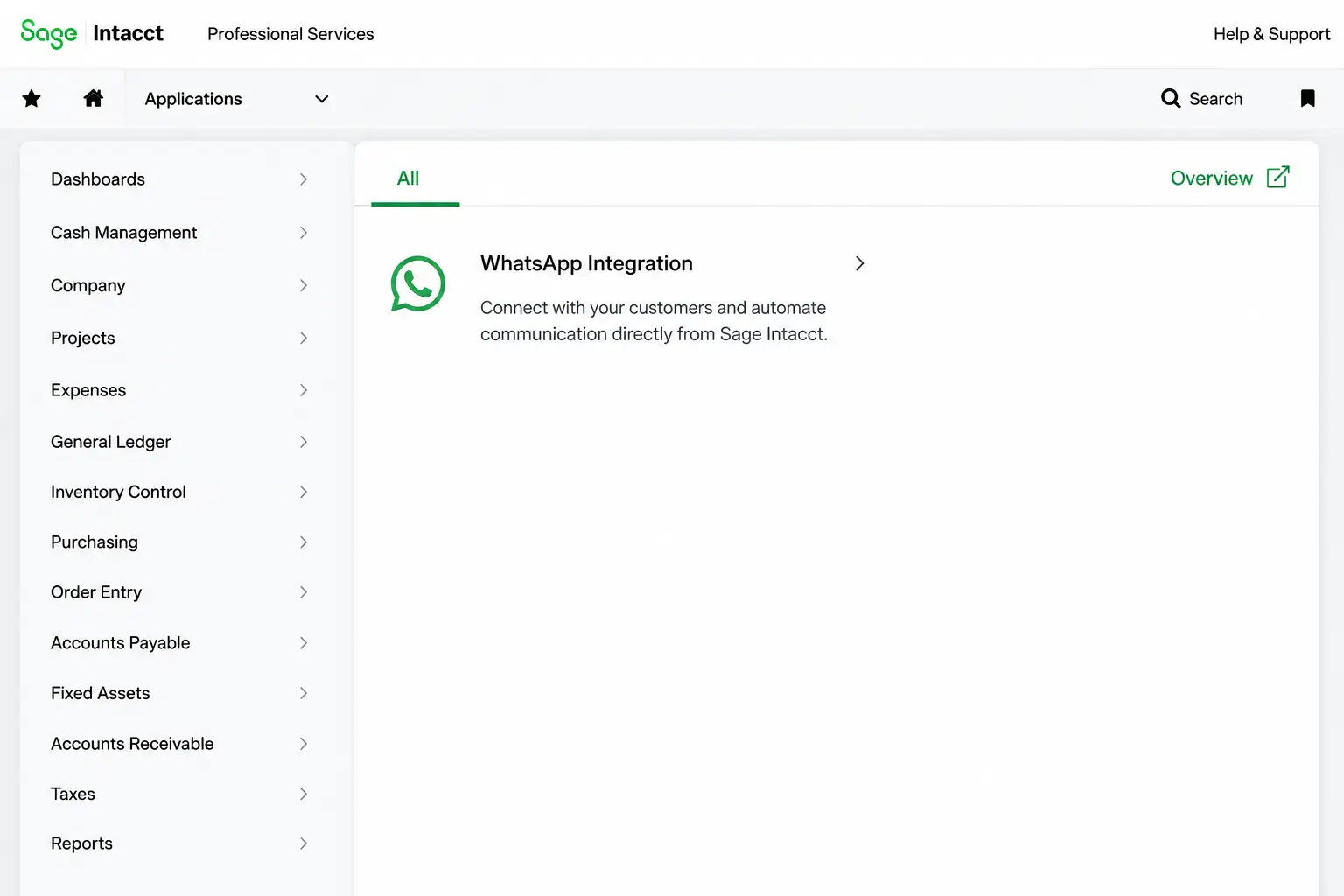
Task: Go to home via house icon
Action: (94, 98)
